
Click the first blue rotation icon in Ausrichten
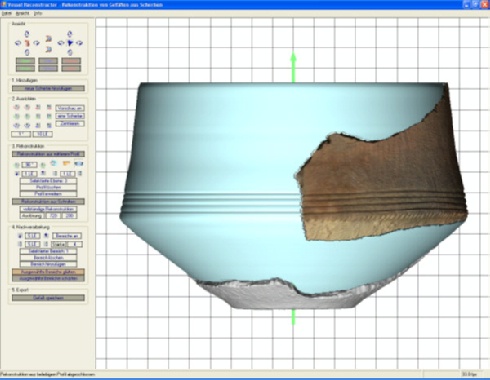click(17, 125)
